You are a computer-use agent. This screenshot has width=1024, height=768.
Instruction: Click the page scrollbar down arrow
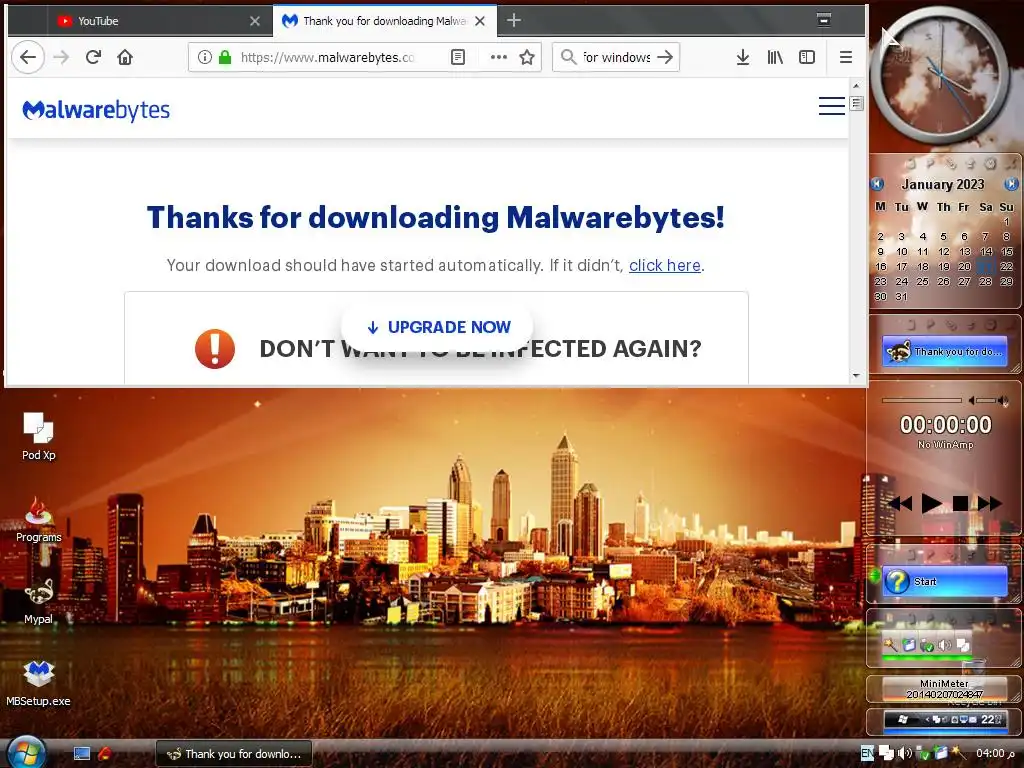(x=856, y=376)
